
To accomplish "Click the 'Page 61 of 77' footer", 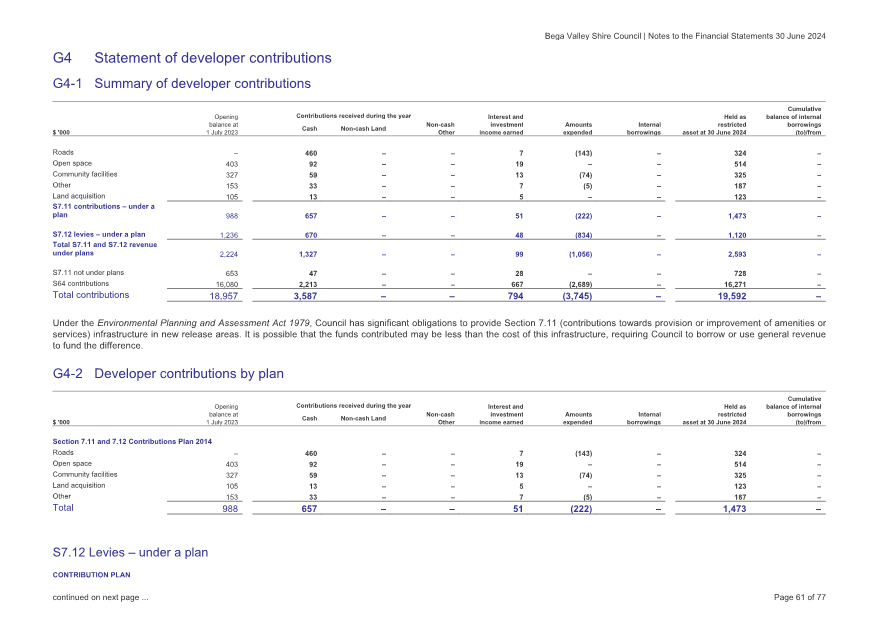I will click(800, 597).
